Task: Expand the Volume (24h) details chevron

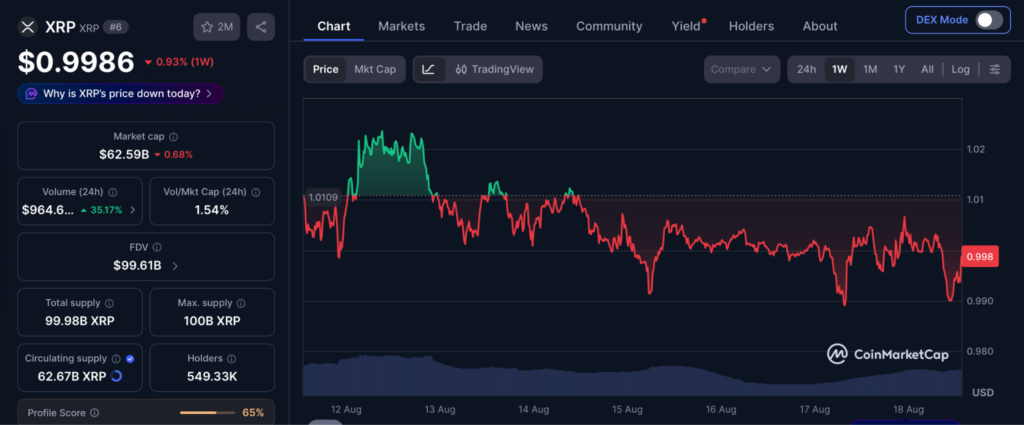Action: (x=133, y=210)
